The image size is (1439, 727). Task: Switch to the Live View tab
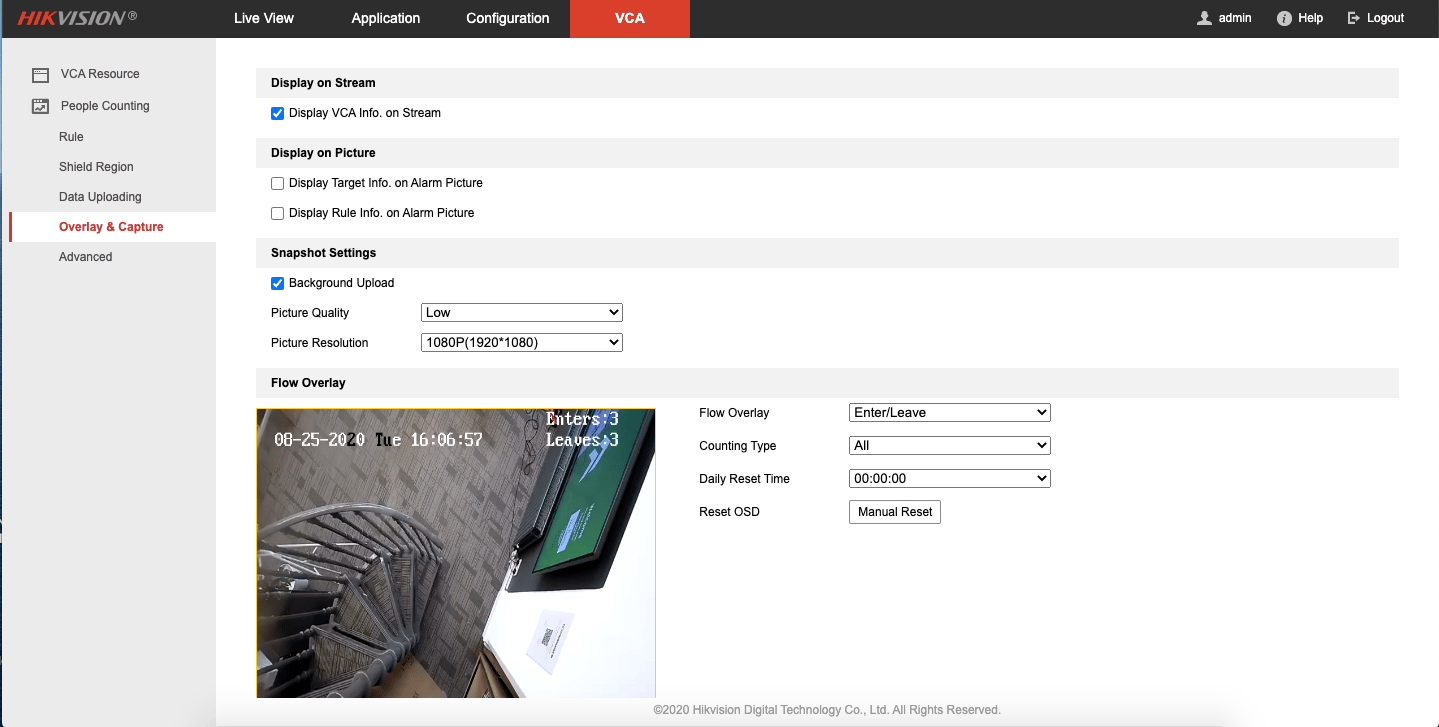264,18
